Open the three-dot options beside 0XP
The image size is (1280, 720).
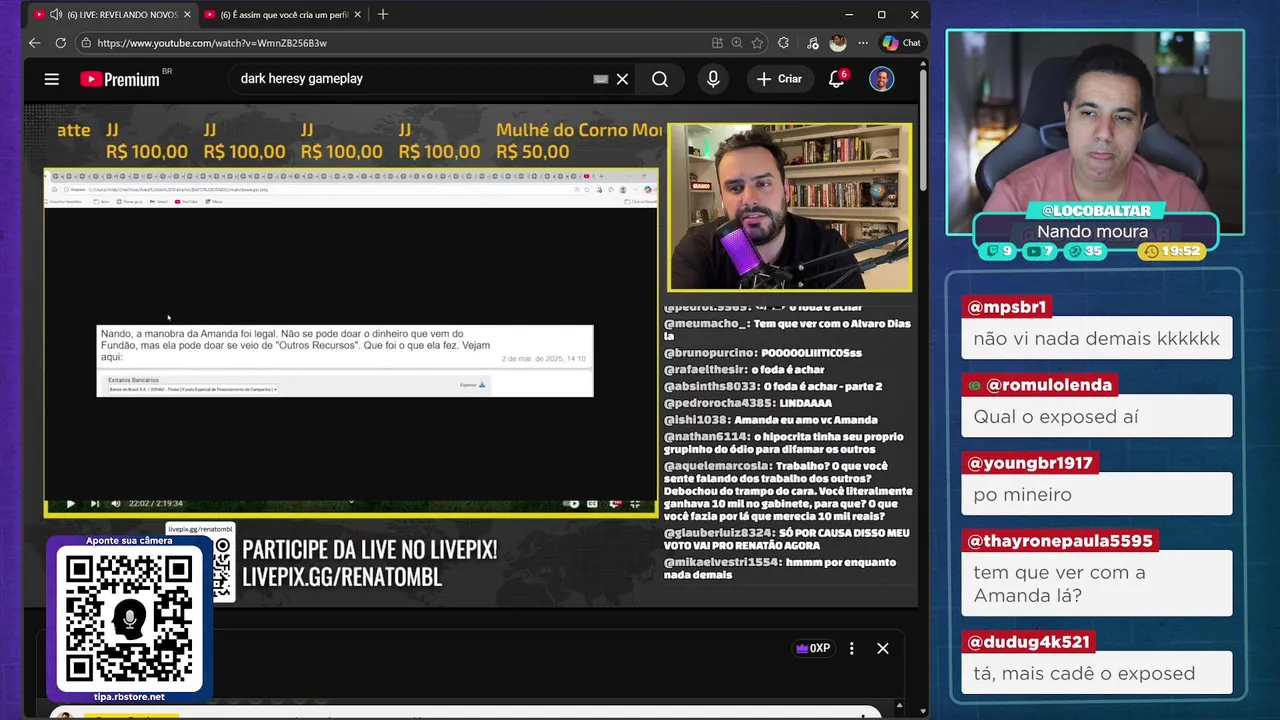point(852,648)
